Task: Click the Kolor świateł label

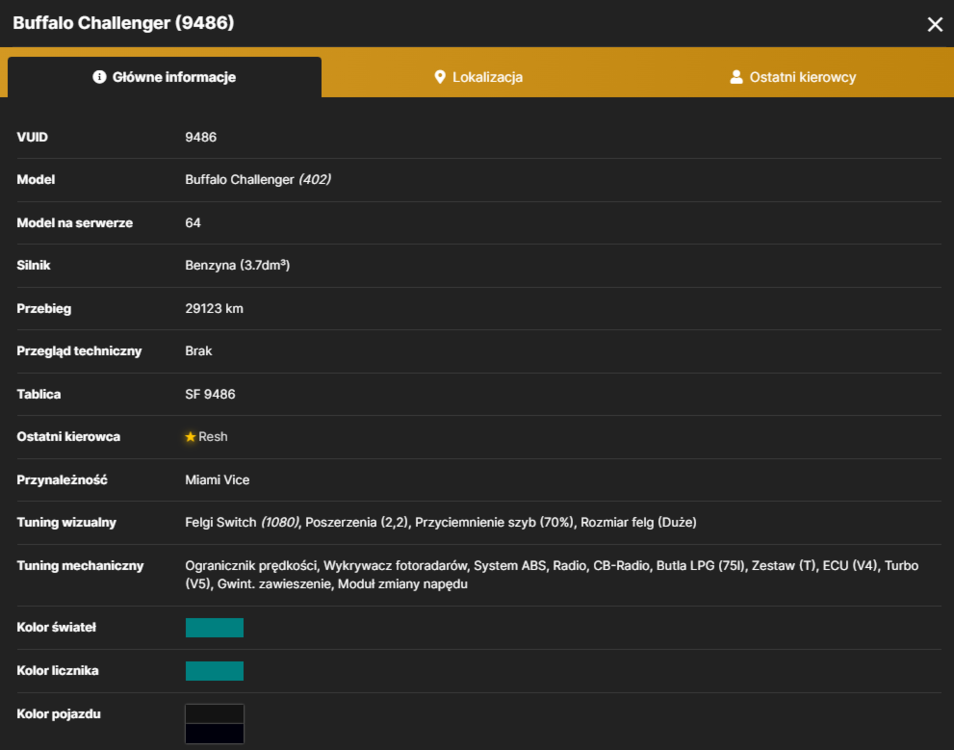Action: pos(56,628)
